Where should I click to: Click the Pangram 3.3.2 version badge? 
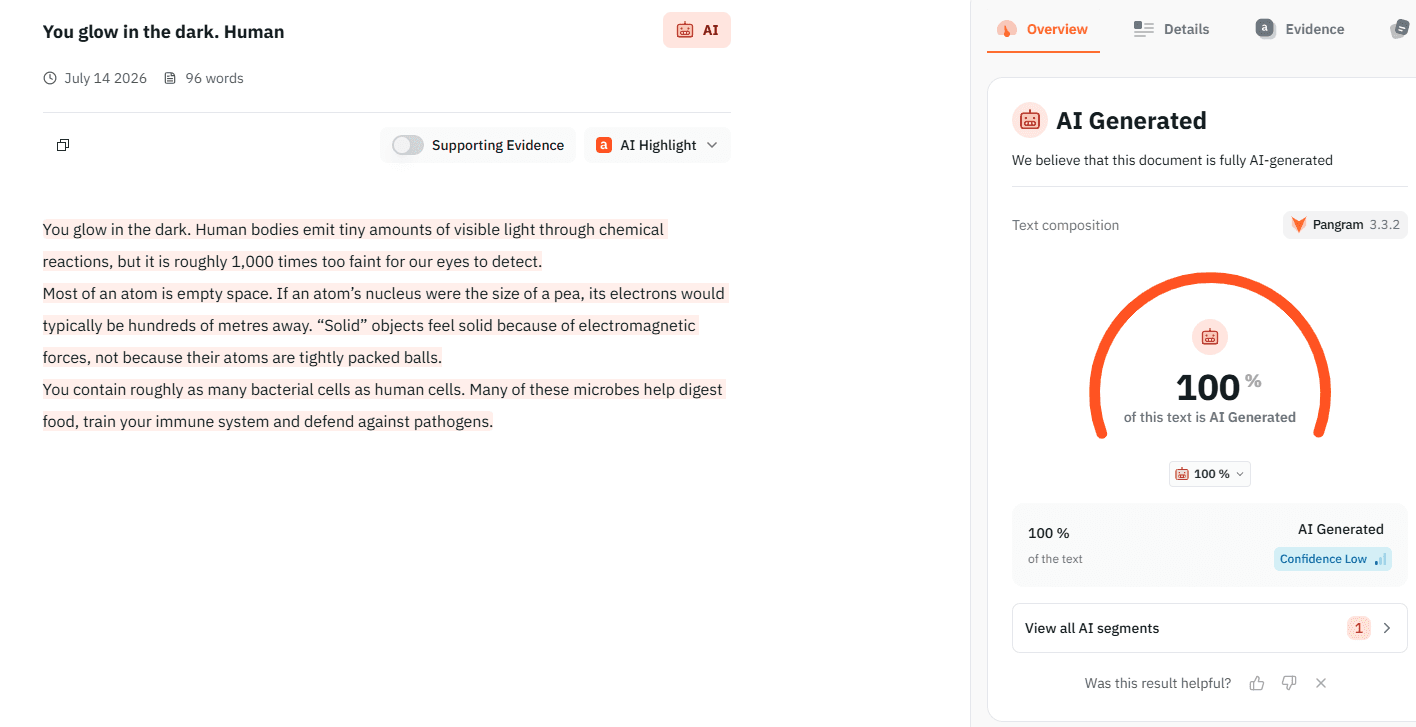[1345, 225]
